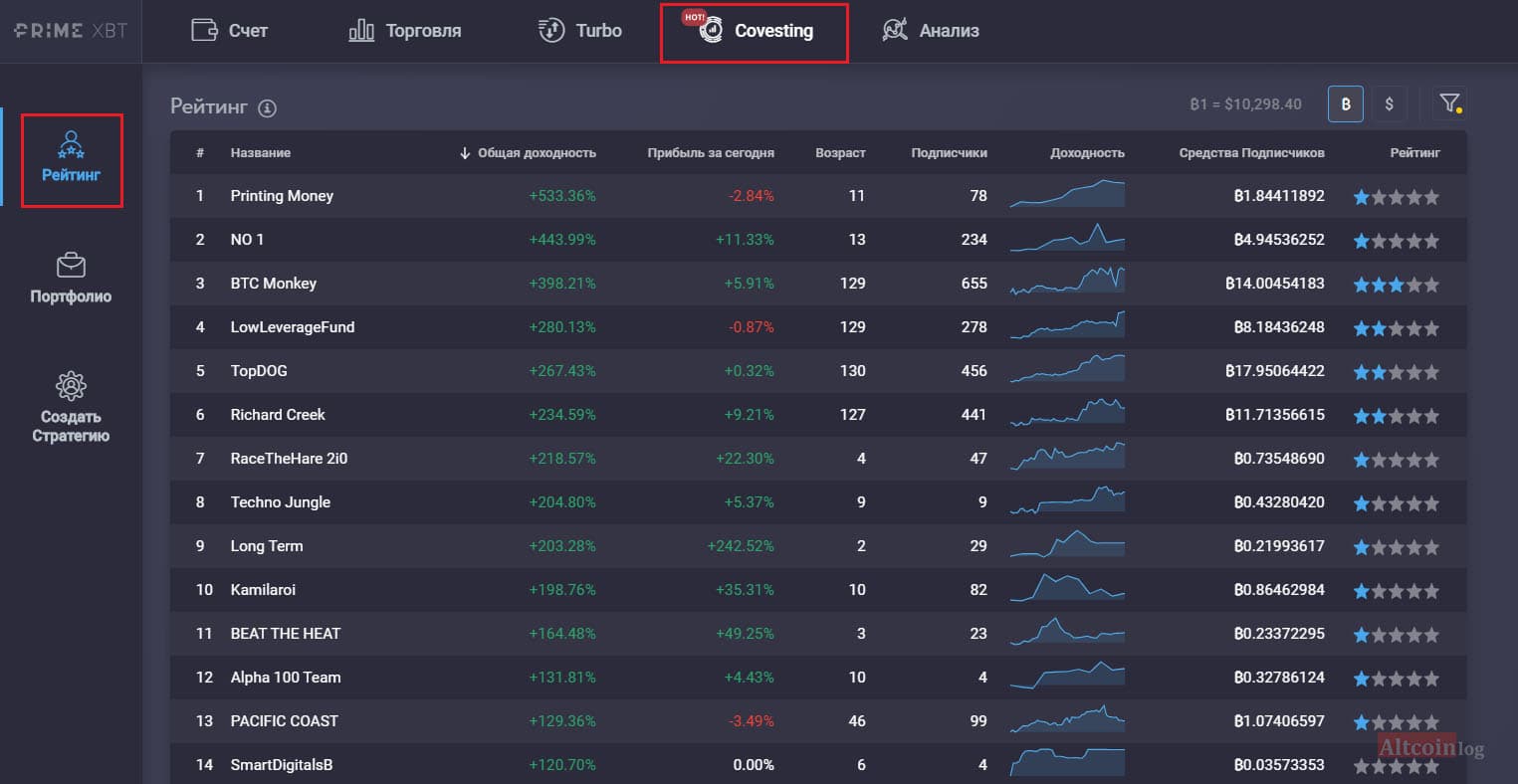
Task: Click Techno Jungle strategy name
Action: pos(280,502)
